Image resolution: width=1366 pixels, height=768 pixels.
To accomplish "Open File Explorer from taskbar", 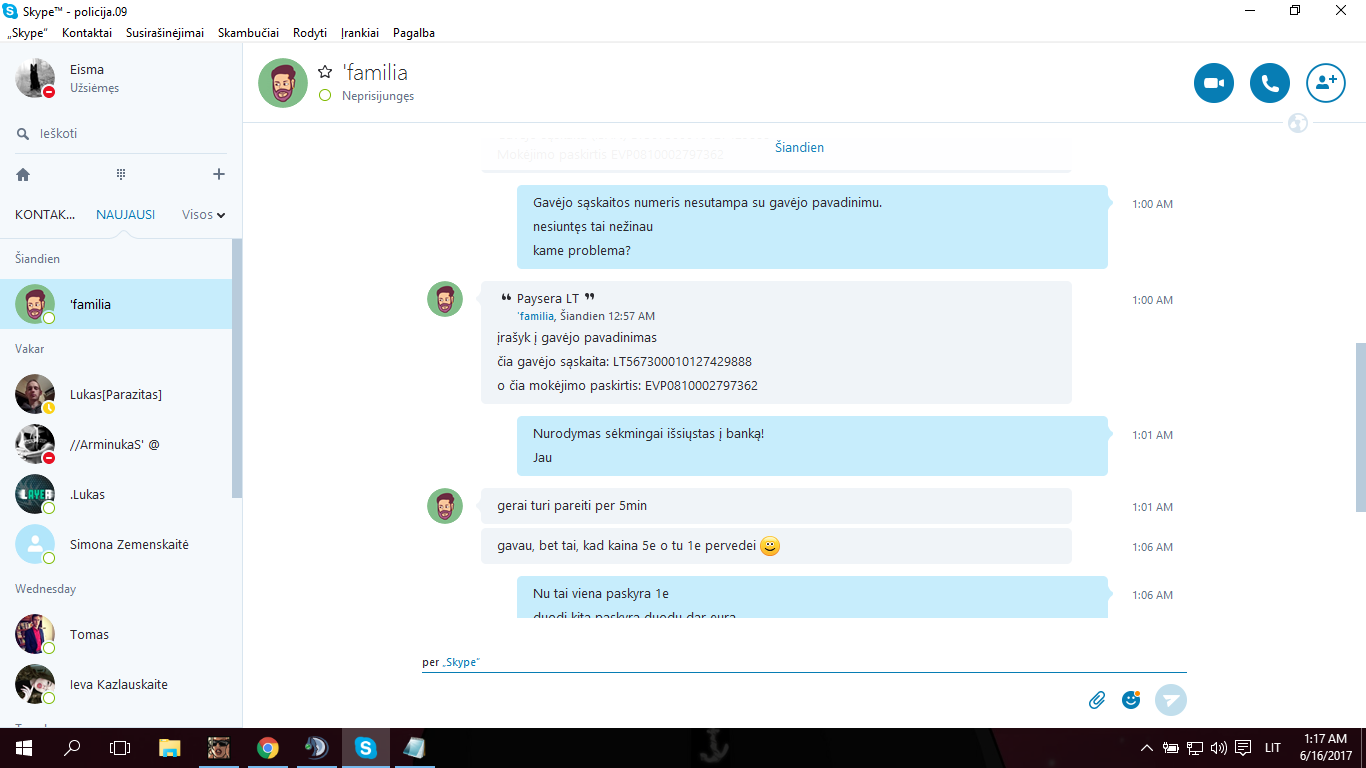I will point(170,747).
